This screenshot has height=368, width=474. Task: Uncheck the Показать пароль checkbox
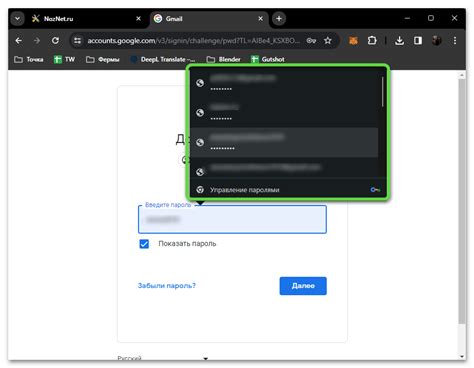[x=144, y=244]
